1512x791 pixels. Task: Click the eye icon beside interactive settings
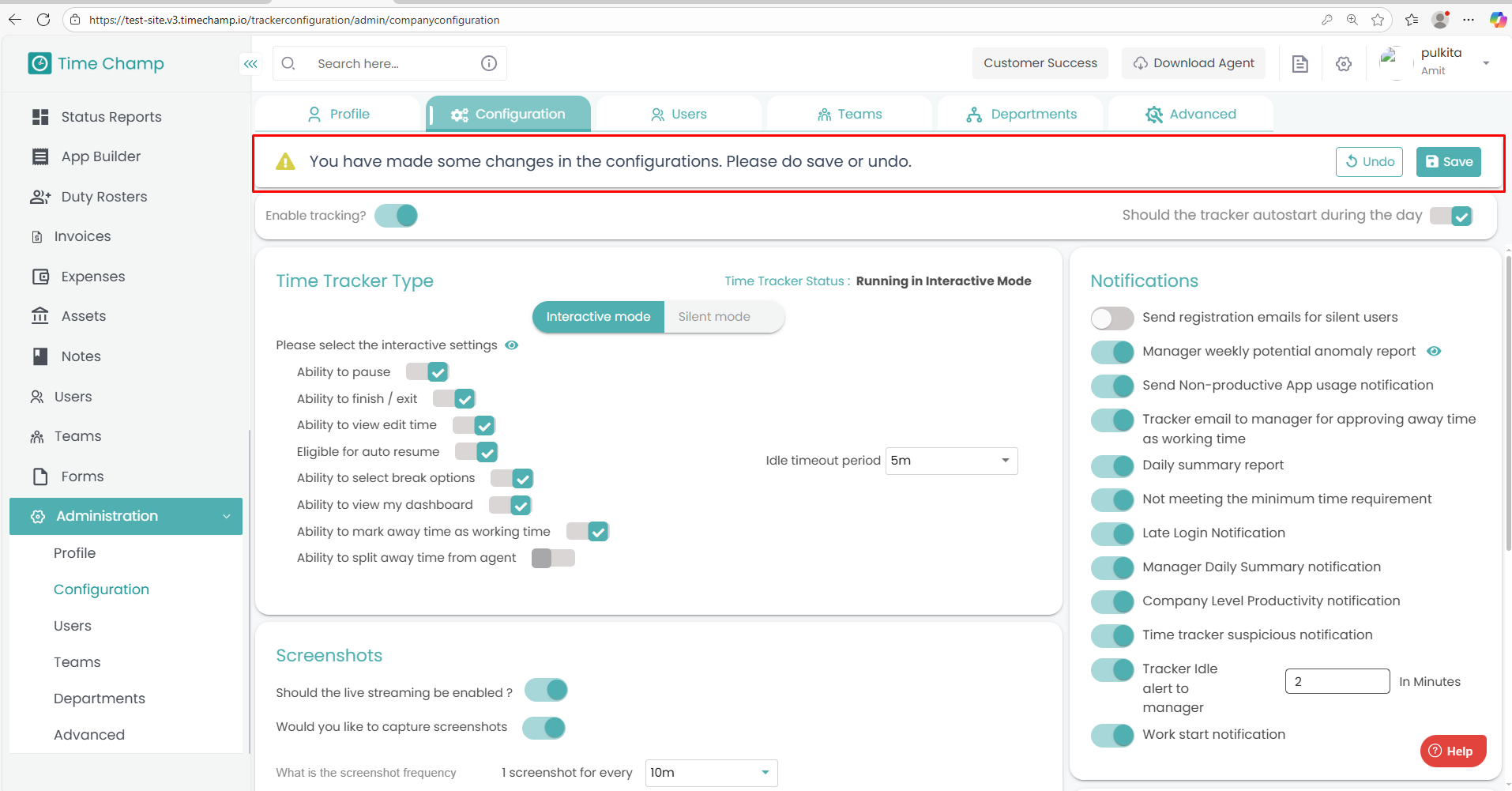coord(512,345)
